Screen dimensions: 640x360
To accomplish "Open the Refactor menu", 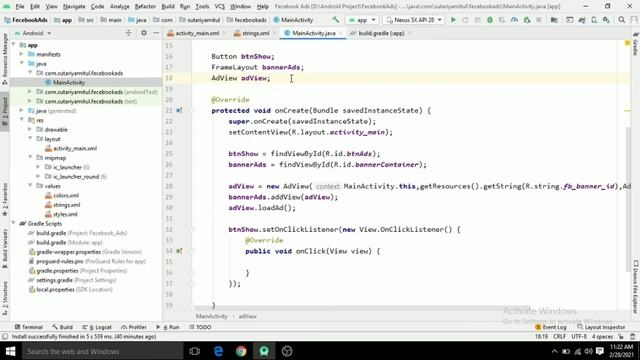I will click(145, 7).
